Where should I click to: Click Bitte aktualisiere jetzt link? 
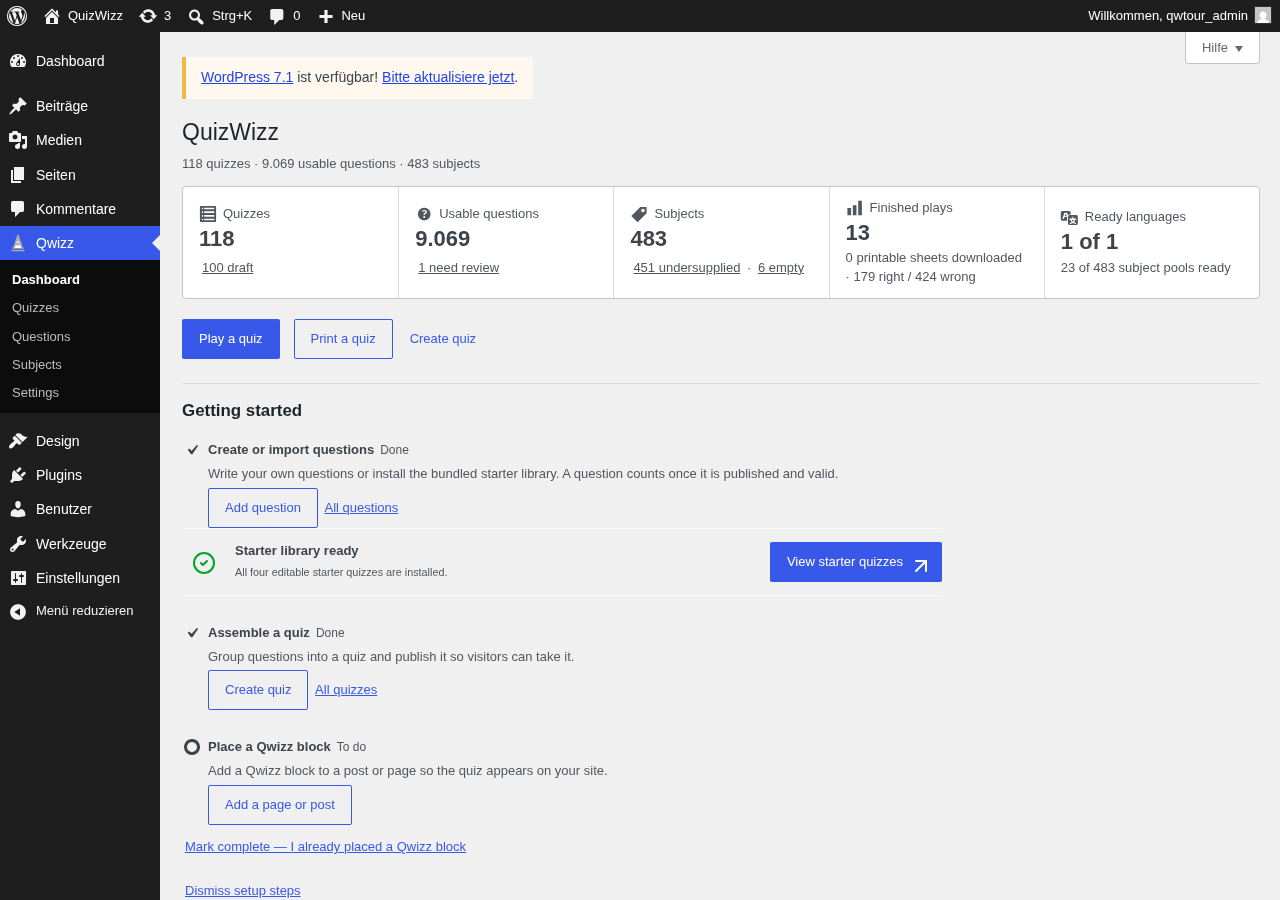448,77
